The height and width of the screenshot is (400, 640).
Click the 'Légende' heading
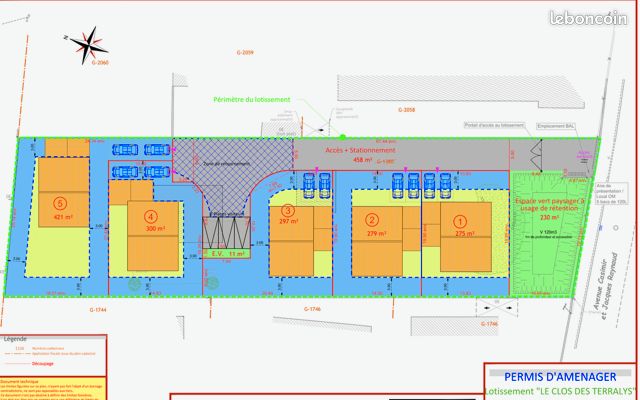tap(15, 339)
